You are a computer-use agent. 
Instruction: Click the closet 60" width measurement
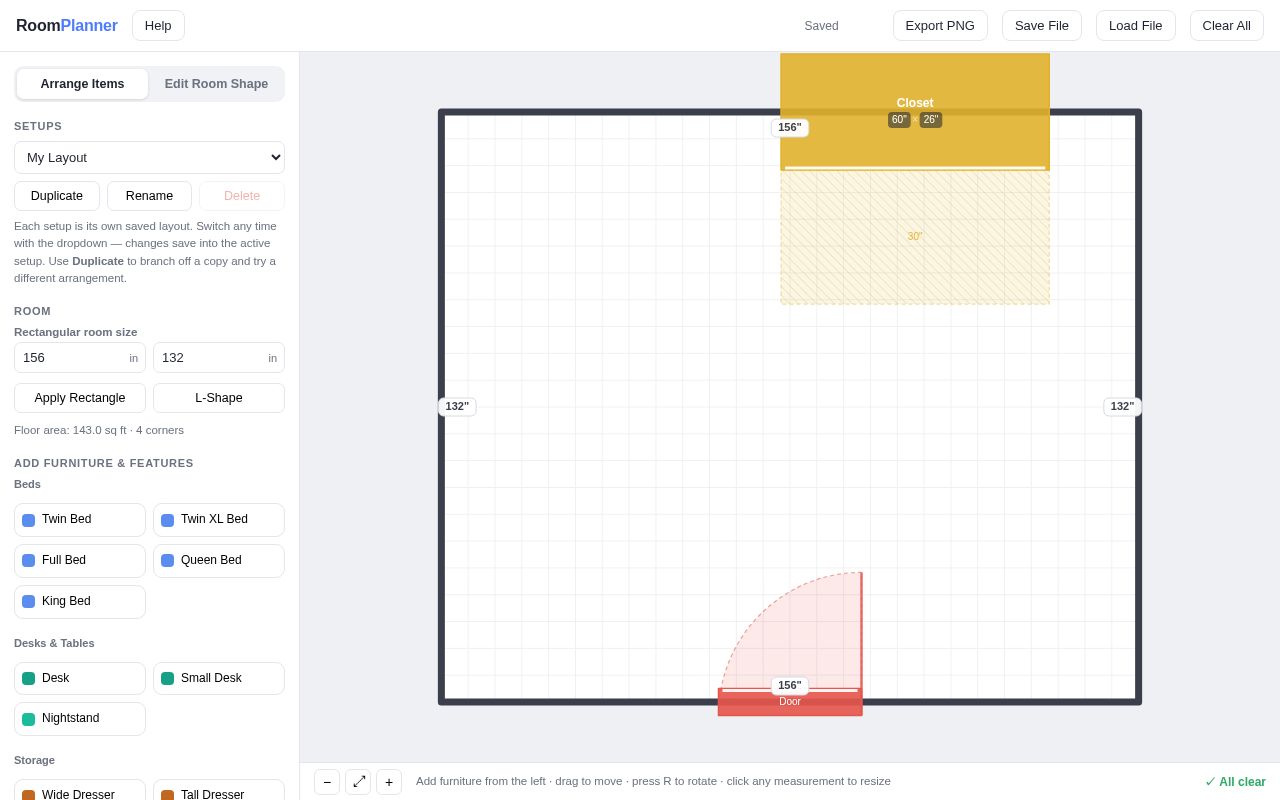tap(899, 120)
